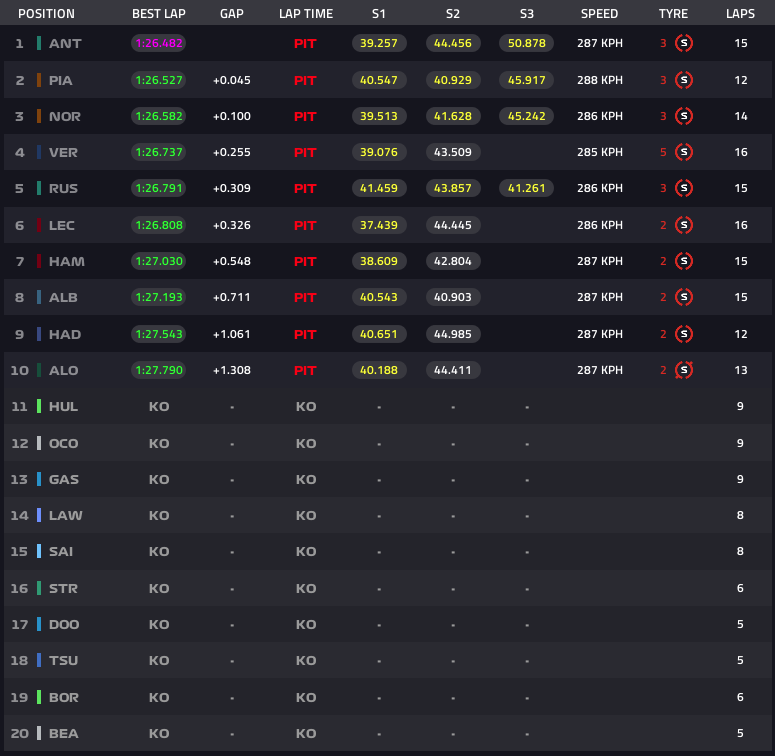The image size is (775, 756).
Task: Select the TYRE column header
Action: click(673, 14)
